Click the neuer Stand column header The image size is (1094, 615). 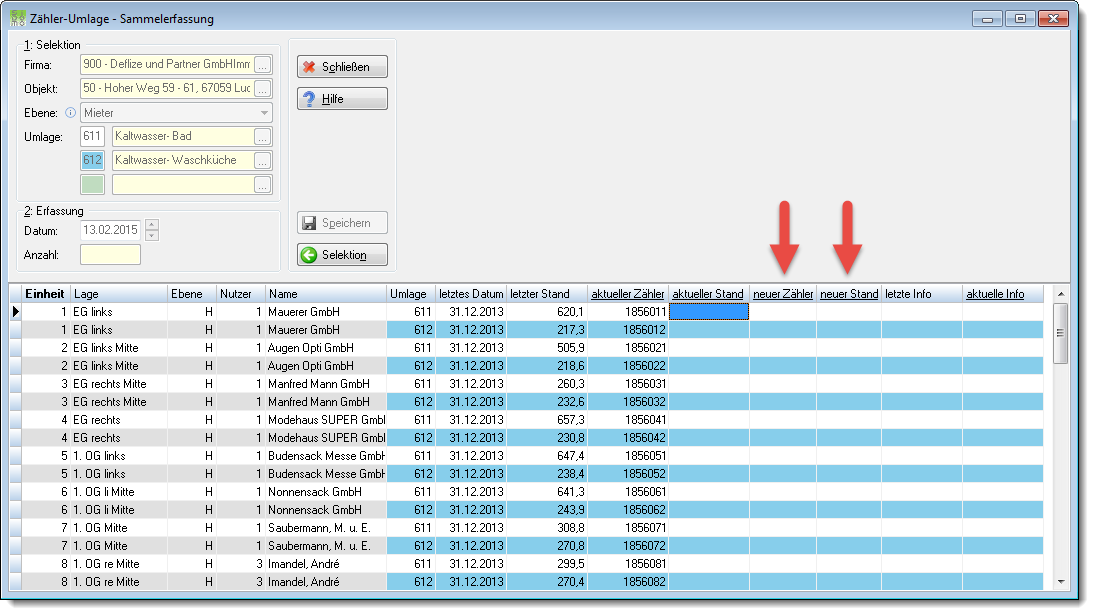click(x=849, y=294)
